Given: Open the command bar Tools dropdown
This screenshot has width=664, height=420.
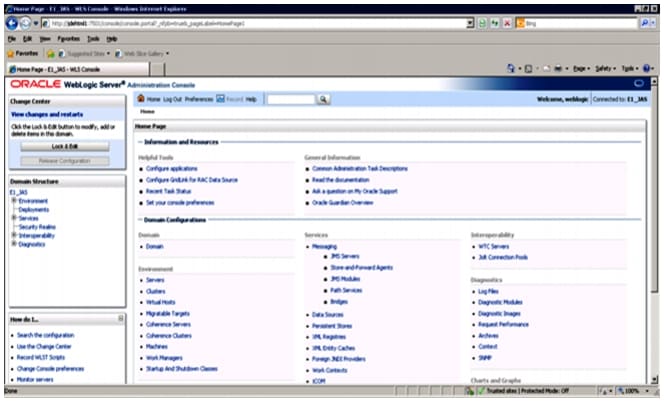Looking at the screenshot, I should pos(630,69).
